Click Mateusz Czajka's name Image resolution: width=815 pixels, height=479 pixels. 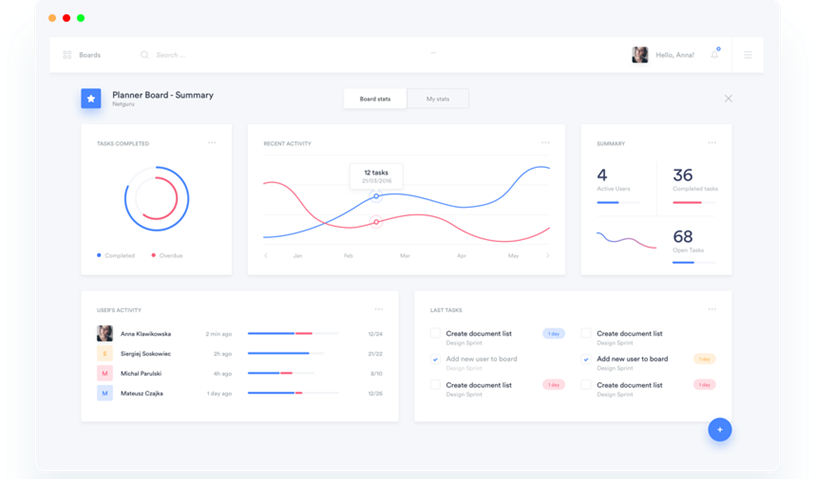(x=142, y=393)
